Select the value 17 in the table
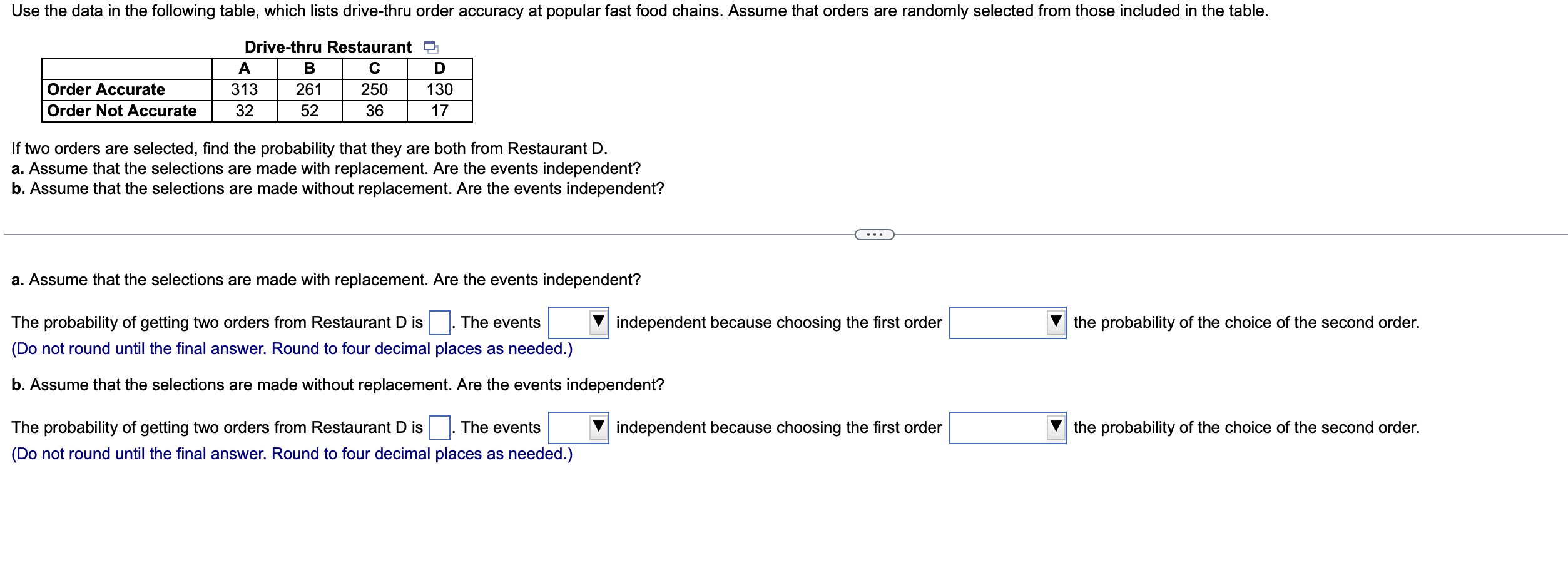 tap(439, 111)
